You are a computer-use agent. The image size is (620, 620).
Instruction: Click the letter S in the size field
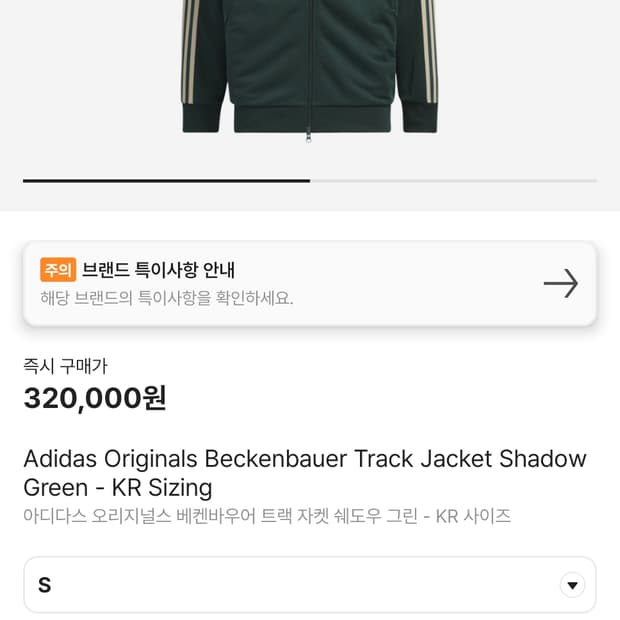(44, 585)
